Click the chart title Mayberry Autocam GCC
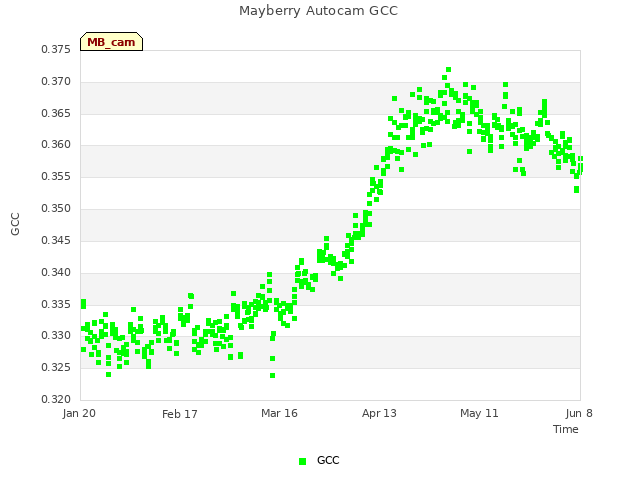Image resolution: width=640 pixels, height=480 pixels. coord(318,11)
